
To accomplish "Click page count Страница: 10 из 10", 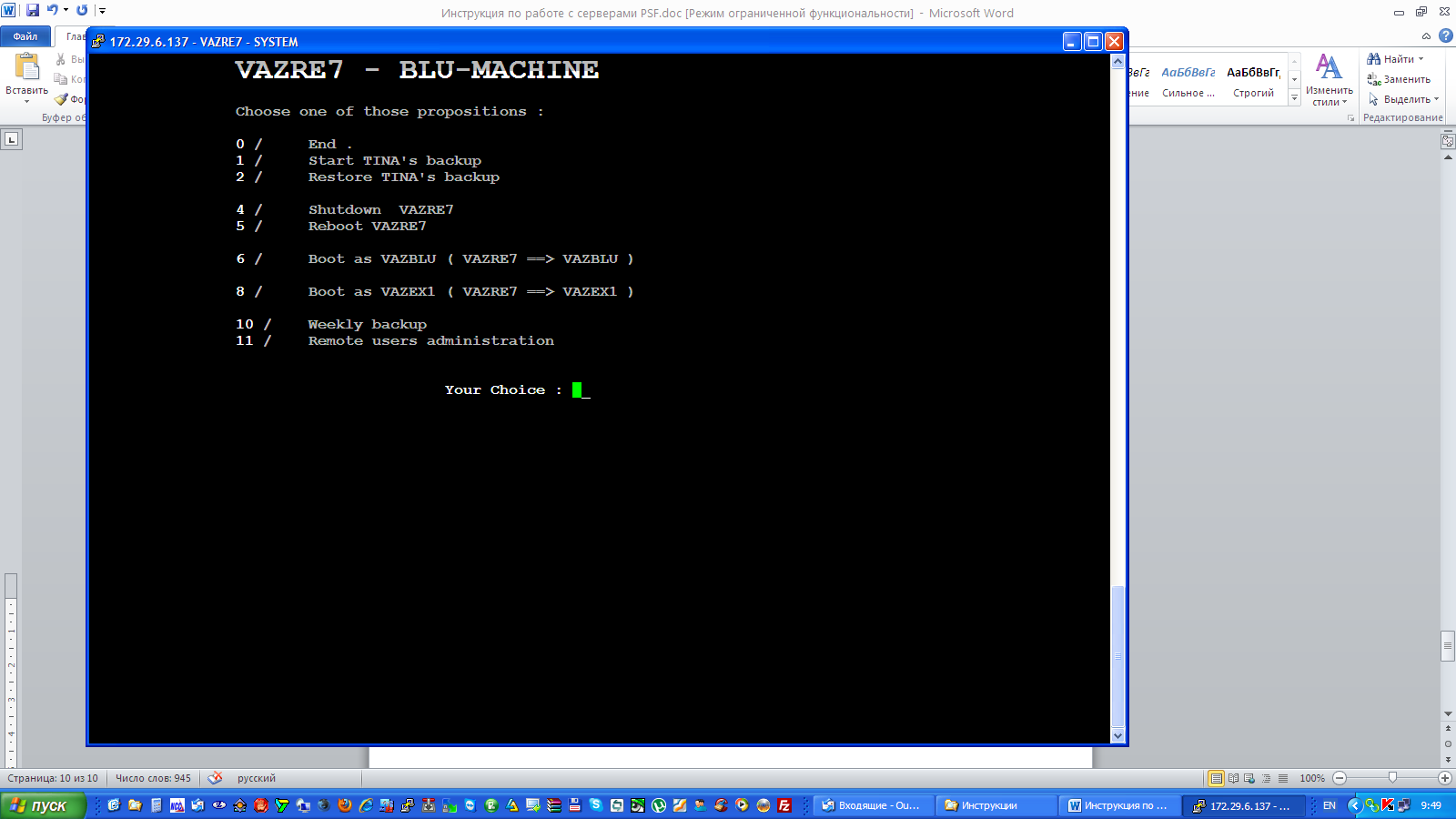I will [53, 778].
